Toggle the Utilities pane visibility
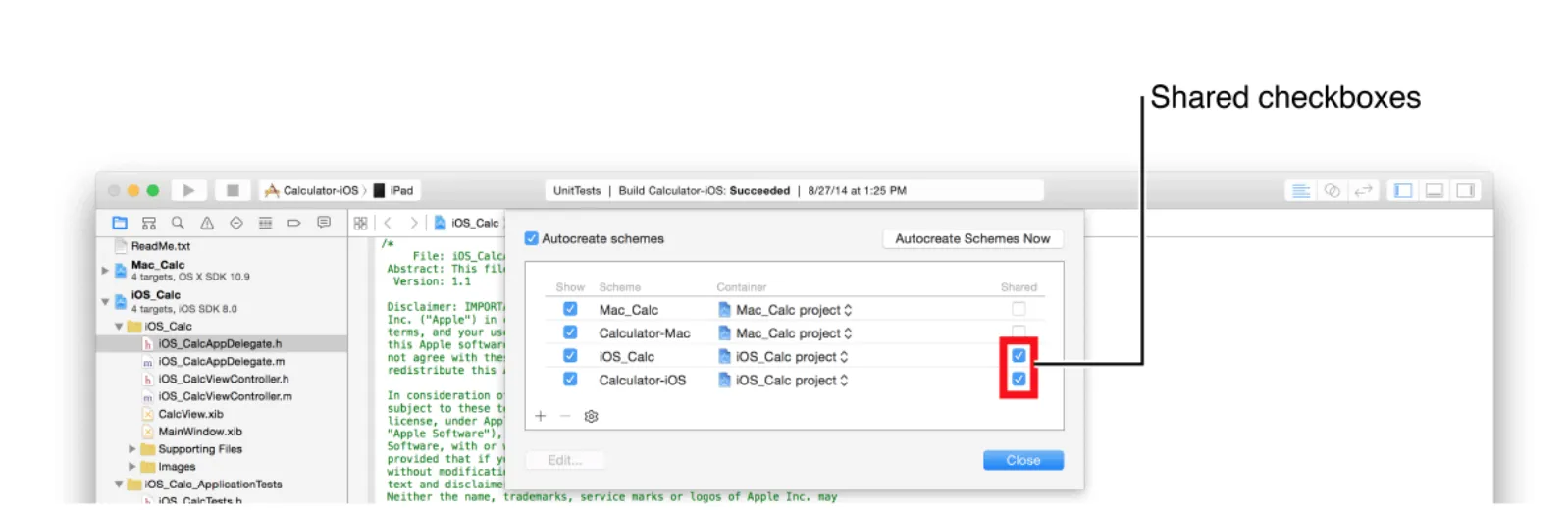The width and height of the screenshot is (1568, 510). (1465, 190)
